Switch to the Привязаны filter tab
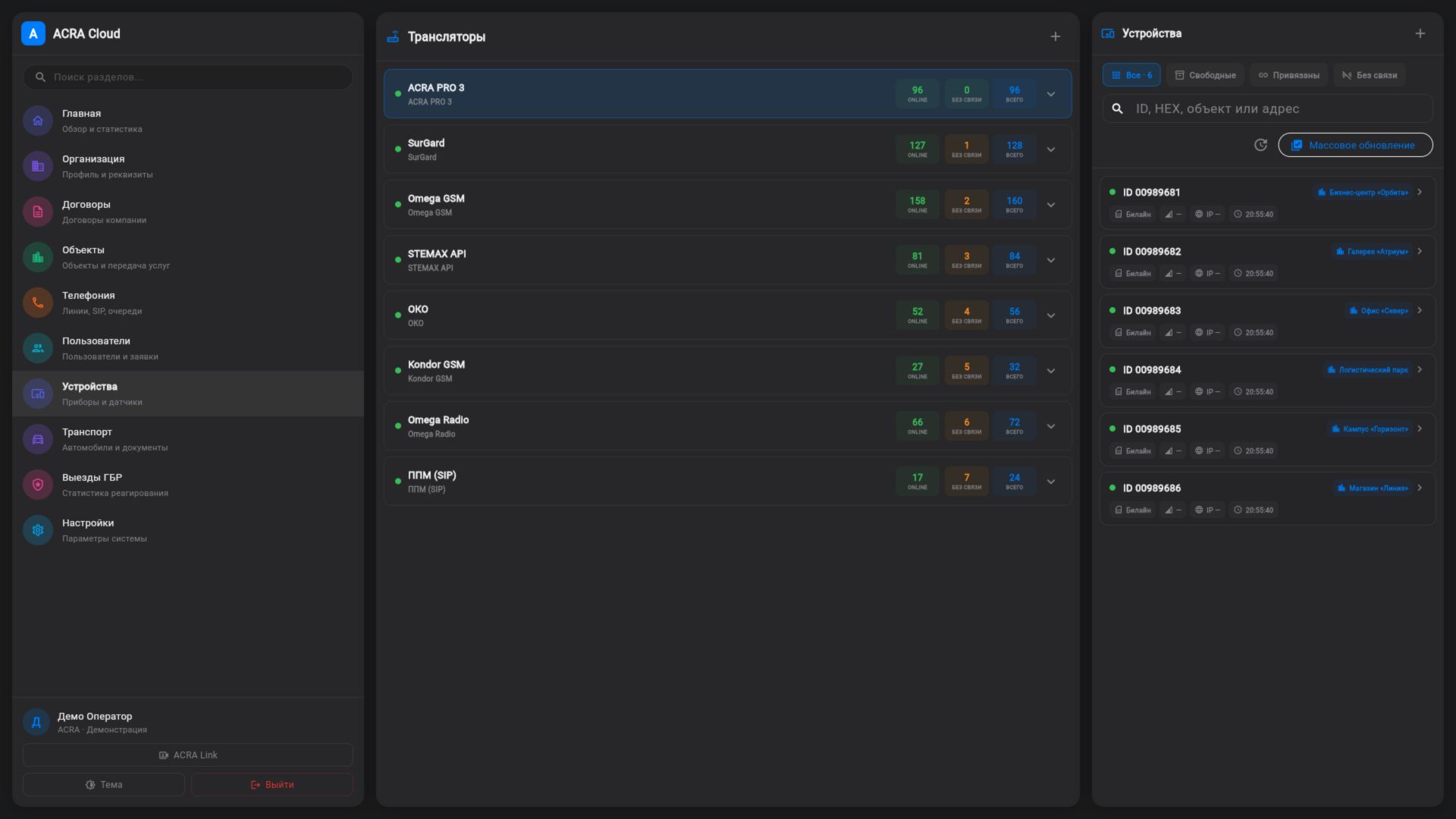 (1288, 75)
